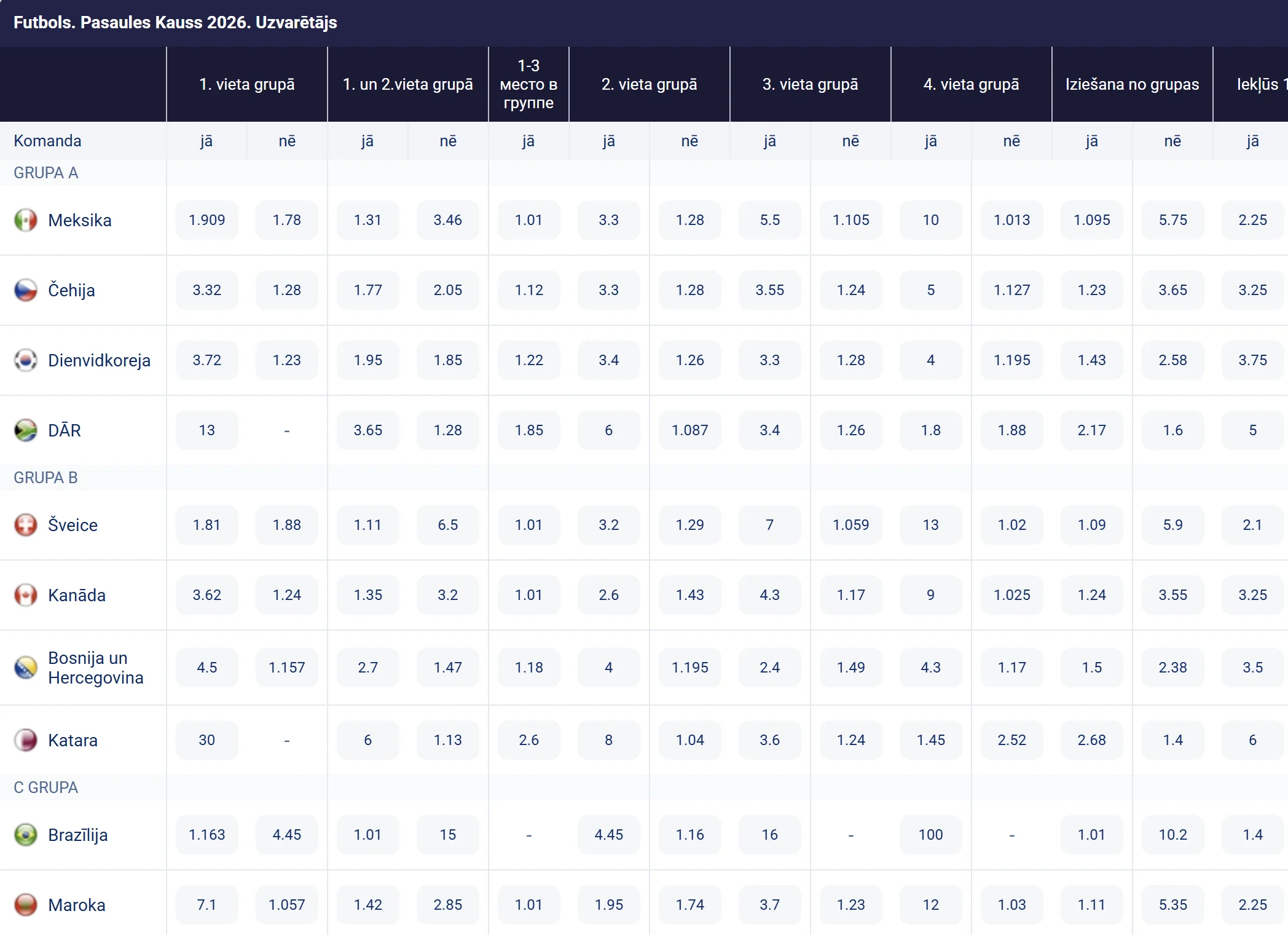Image resolution: width=1288 pixels, height=935 pixels.
Task: Click the Dienvidkoreja team name
Action: 100,360
